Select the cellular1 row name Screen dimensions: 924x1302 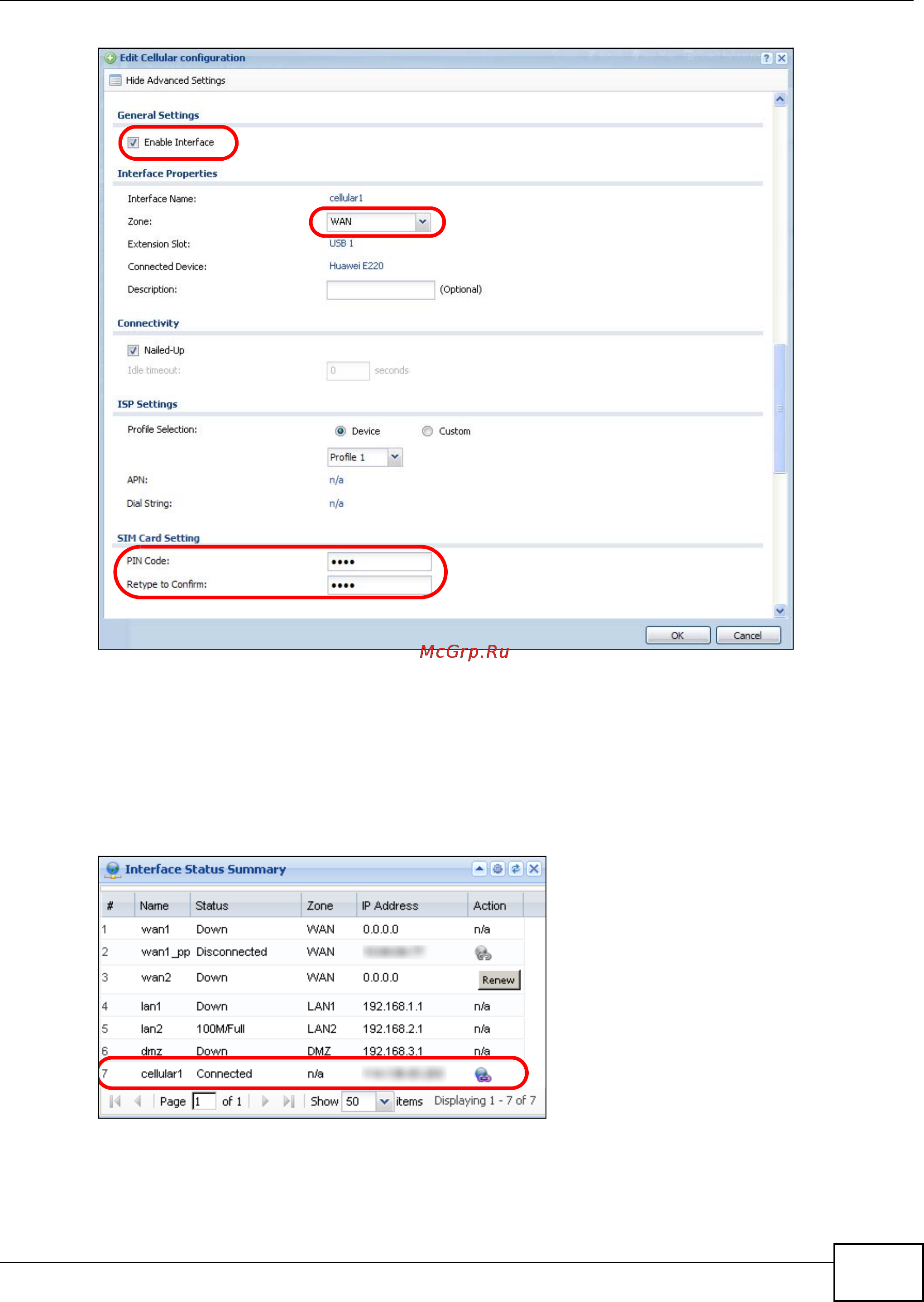162,1074
